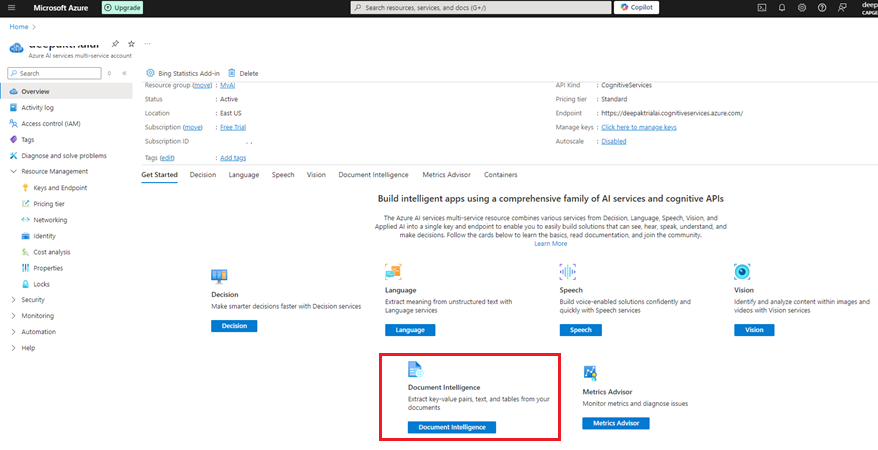
Task: Click the blue Document Intelligence button
Action: tap(452, 427)
